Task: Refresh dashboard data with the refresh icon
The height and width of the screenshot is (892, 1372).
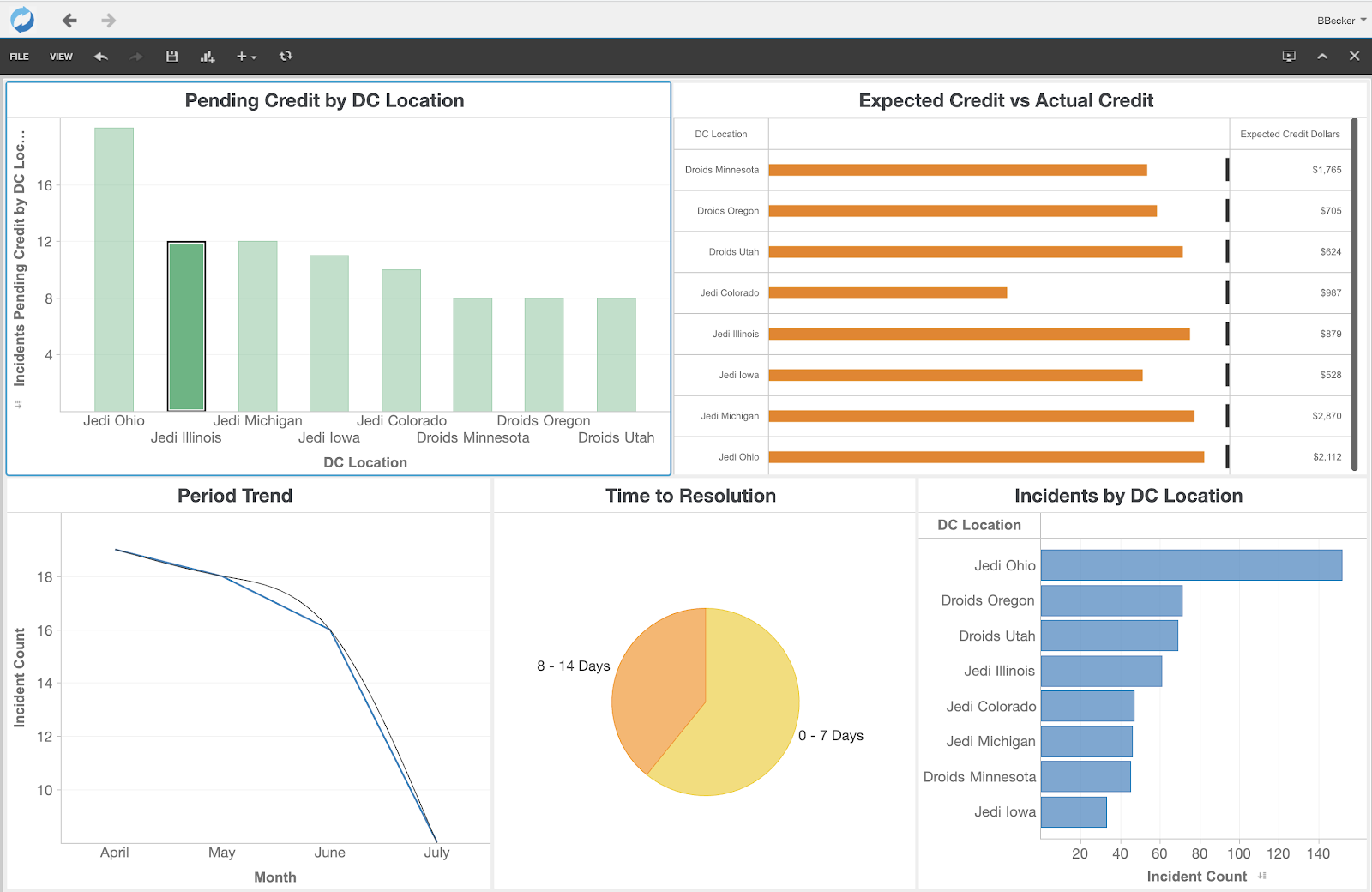Action: (286, 57)
